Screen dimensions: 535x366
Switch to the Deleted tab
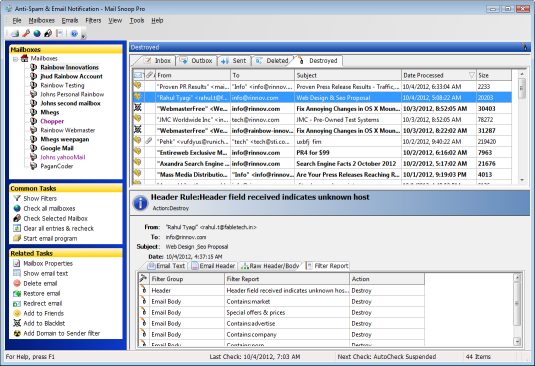click(272, 61)
